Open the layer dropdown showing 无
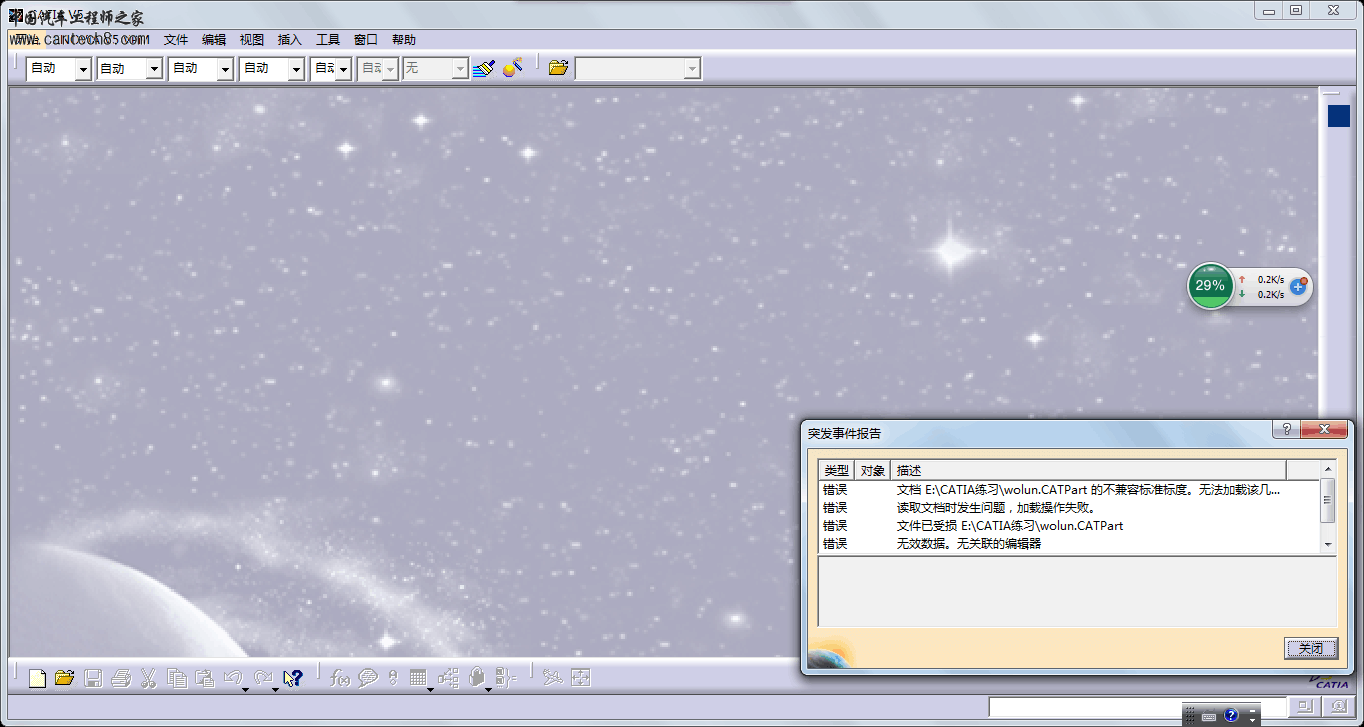The image size is (1364, 727). 435,68
